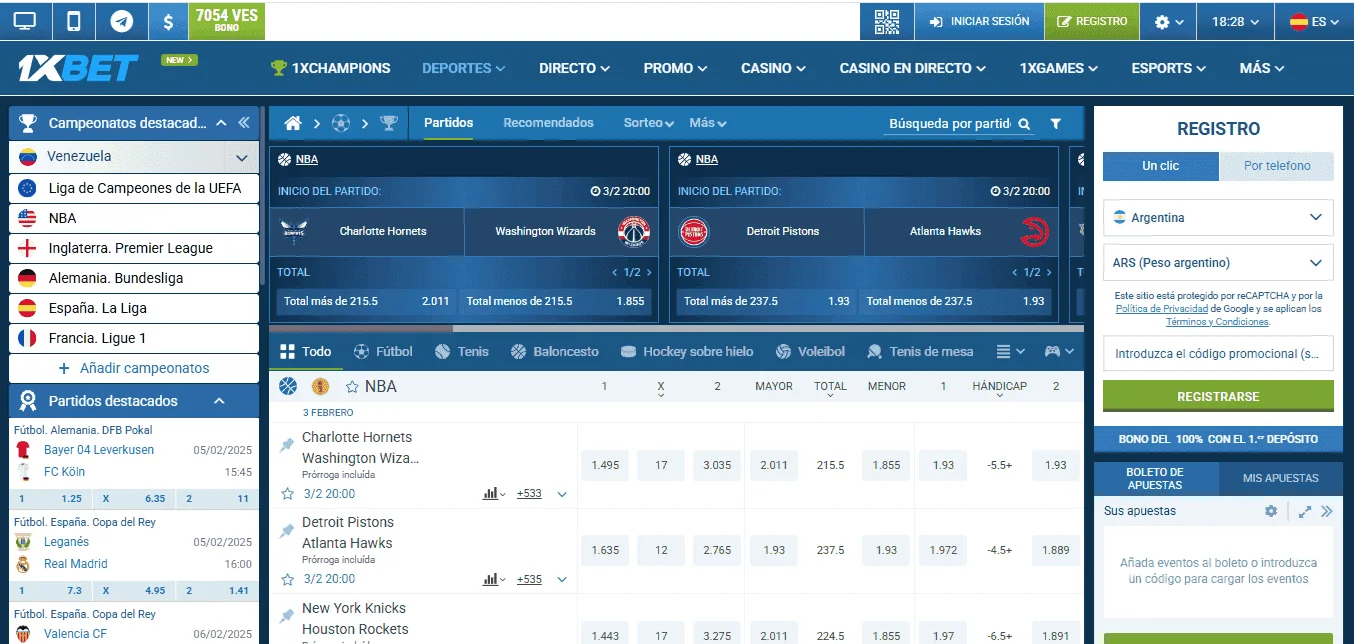Open the 18:28 time dropdown
1354x644 pixels.
[1235, 21]
